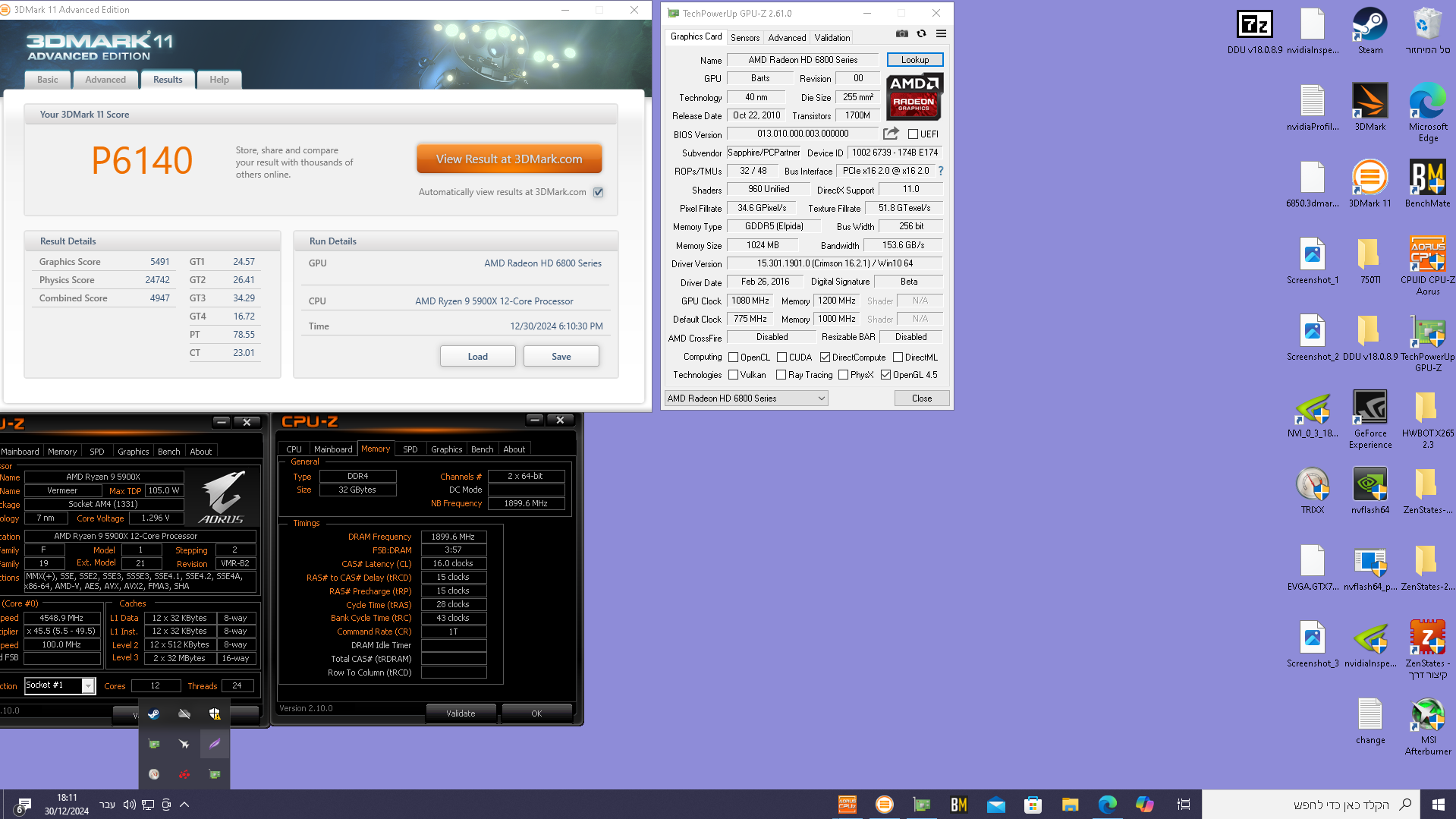Screen dimensions: 1456x819
Task: Click the volume speaker tray icon
Action: pos(129,805)
